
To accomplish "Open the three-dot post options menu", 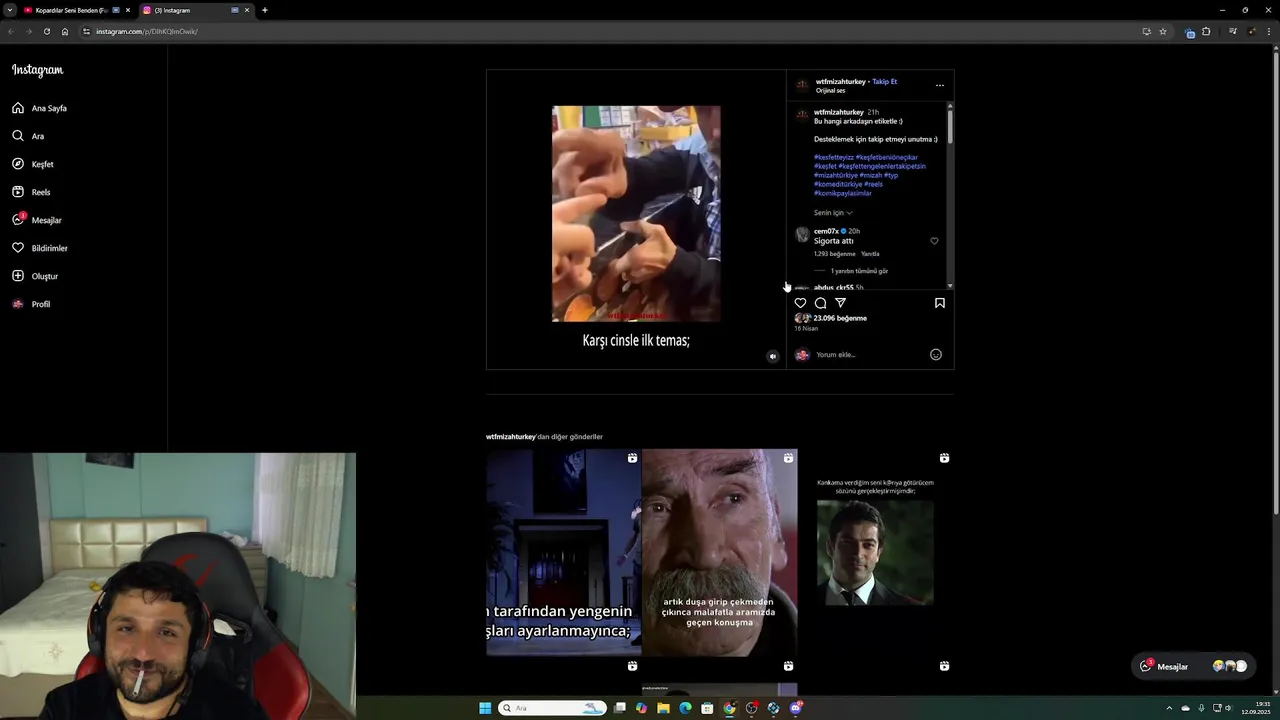I will pyautogui.click(x=939, y=85).
